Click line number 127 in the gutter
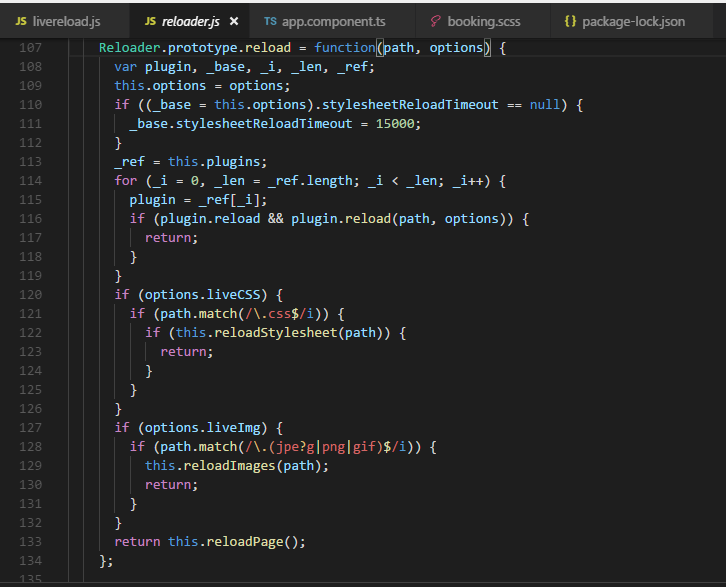726x587 pixels. click(31, 427)
